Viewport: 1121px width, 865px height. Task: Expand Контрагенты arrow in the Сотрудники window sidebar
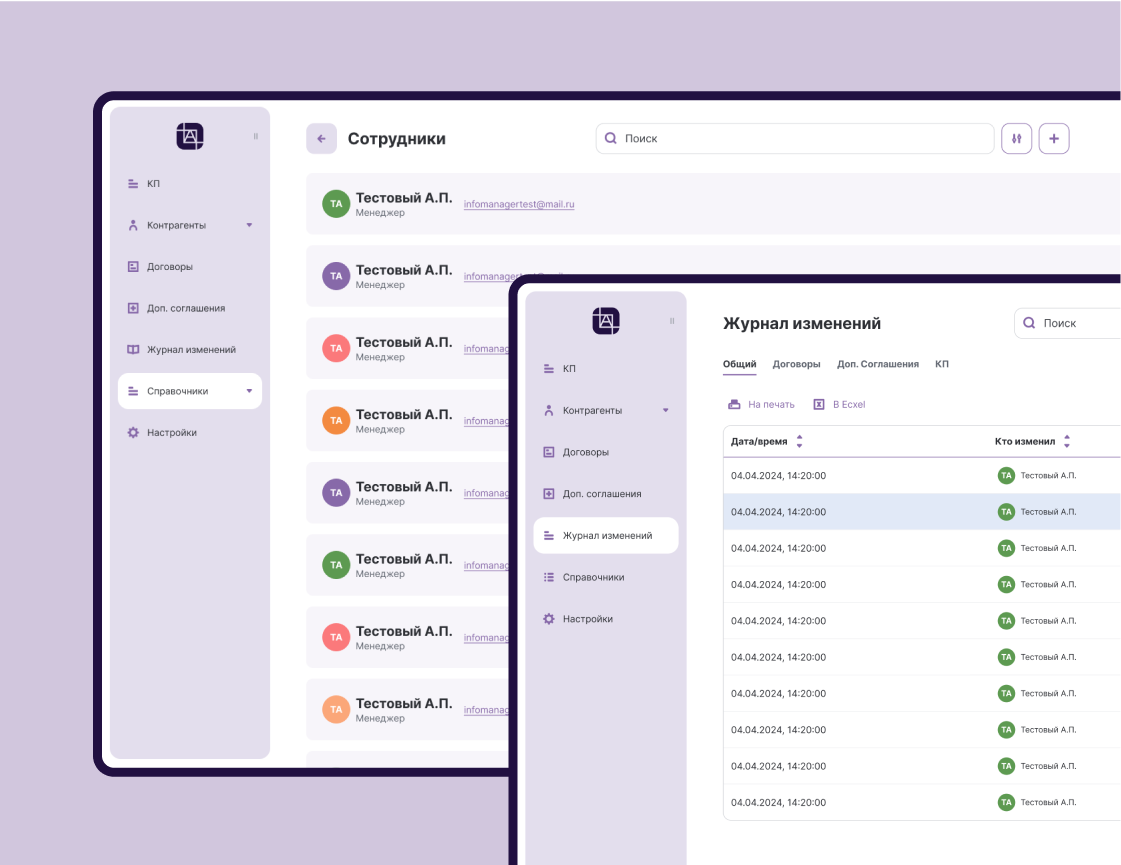tap(250, 225)
